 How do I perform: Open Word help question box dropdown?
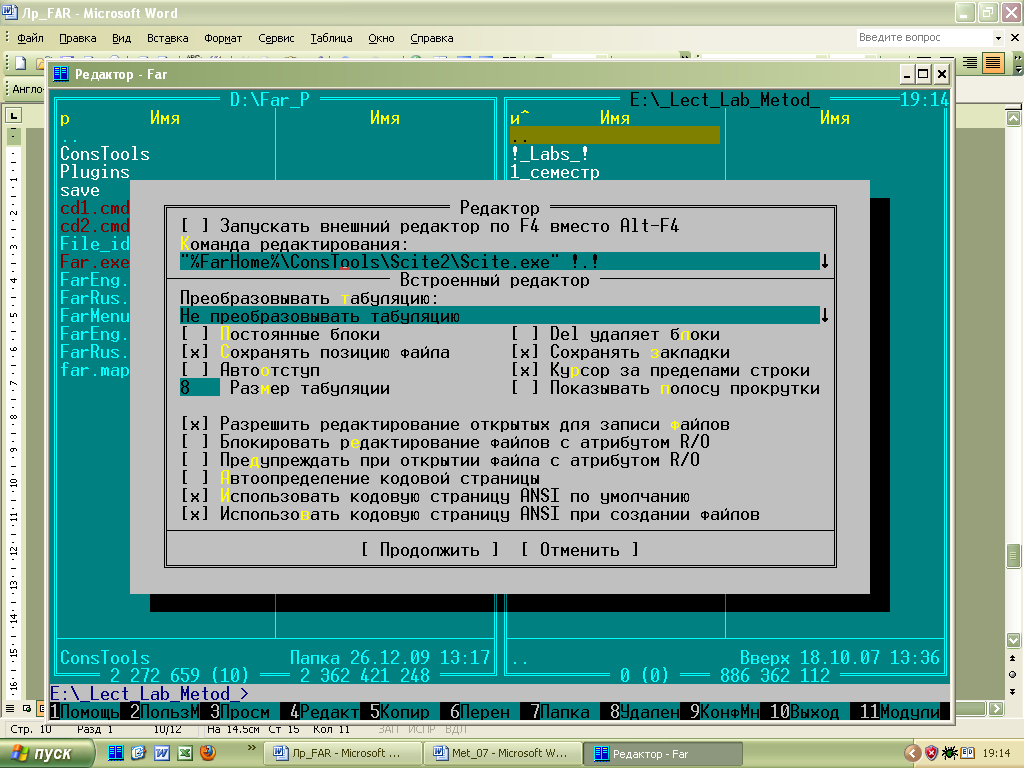click(x=998, y=38)
